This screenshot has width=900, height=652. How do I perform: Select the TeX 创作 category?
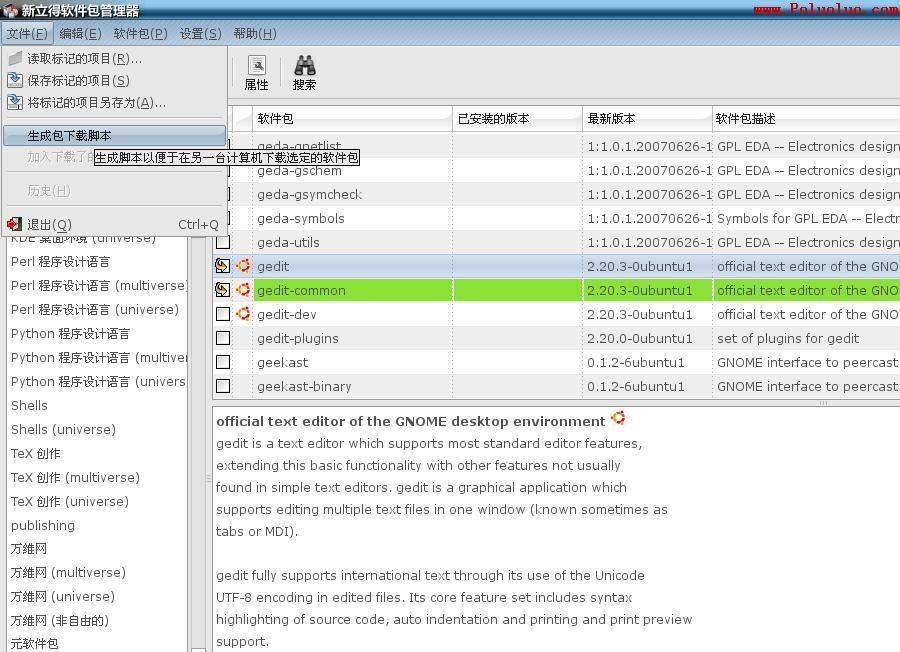point(36,453)
